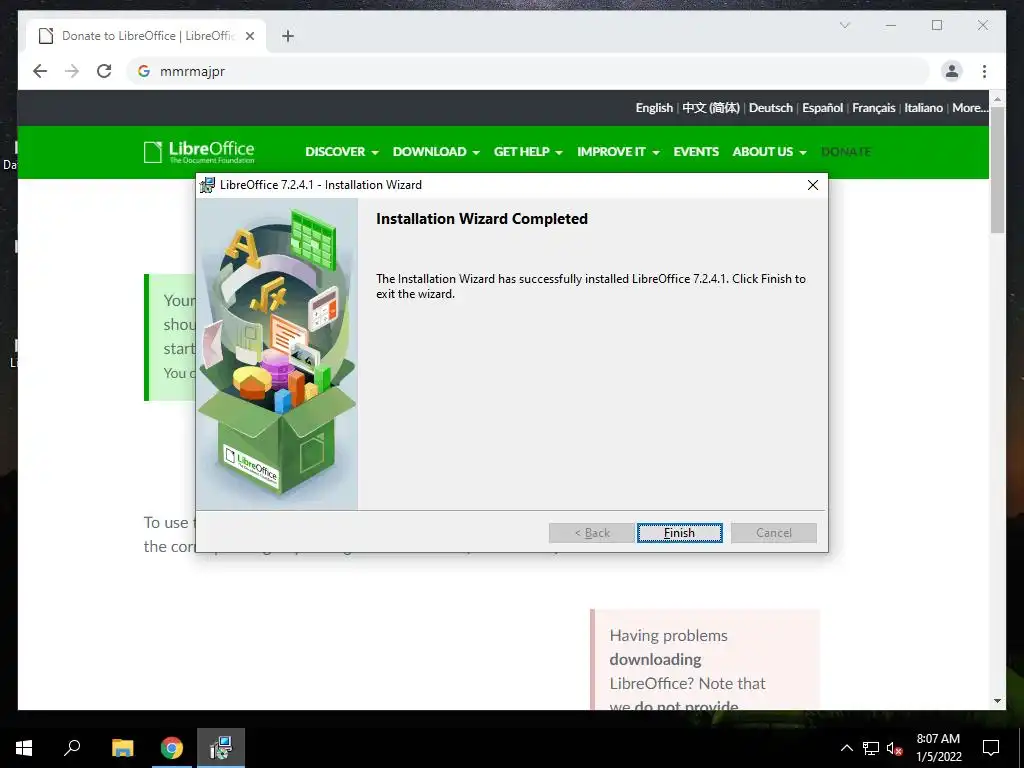Expand the ABOUT US menu
The height and width of the screenshot is (768, 1024).
click(x=769, y=152)
